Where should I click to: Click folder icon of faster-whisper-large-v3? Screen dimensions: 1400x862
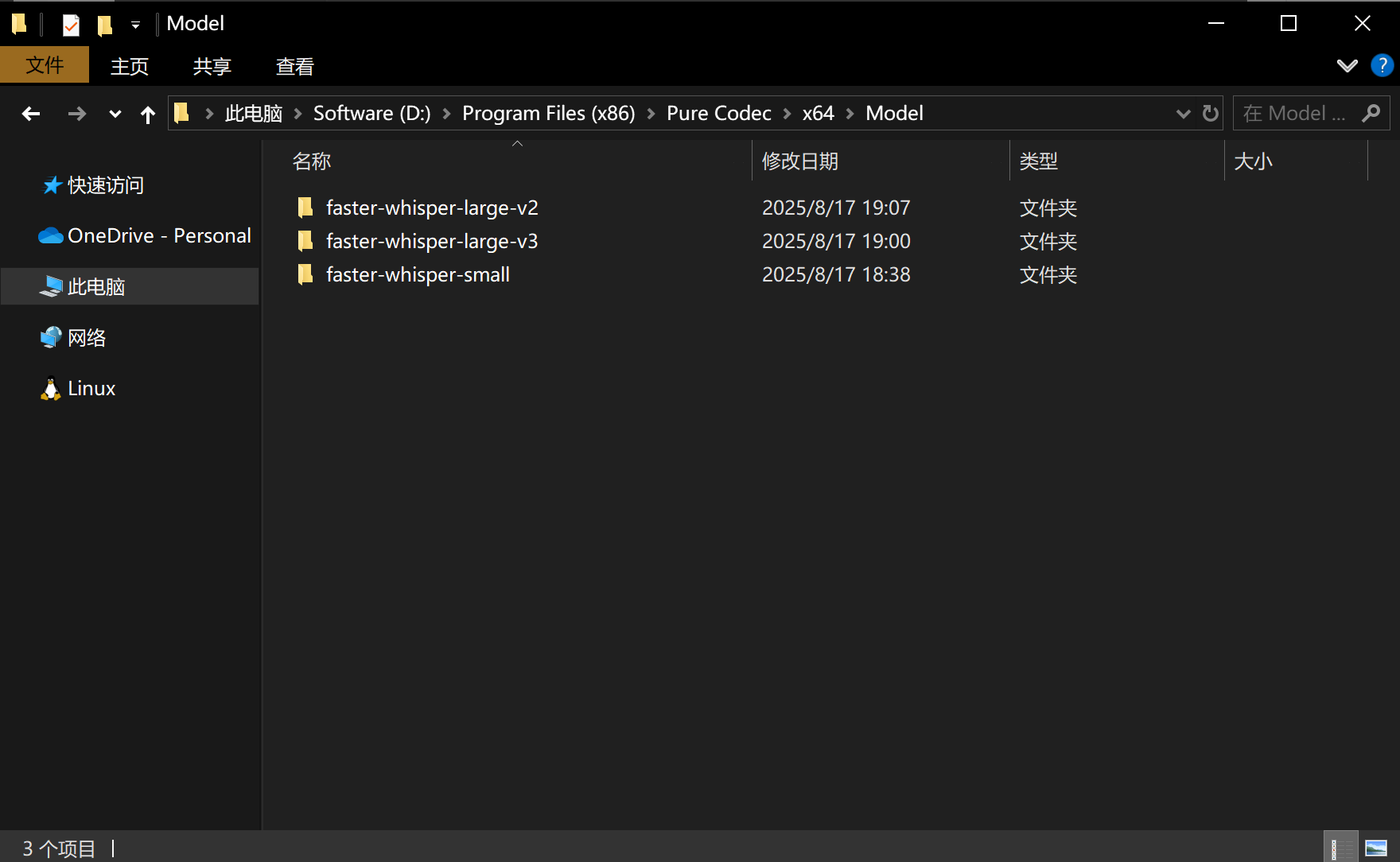(305, 241)
